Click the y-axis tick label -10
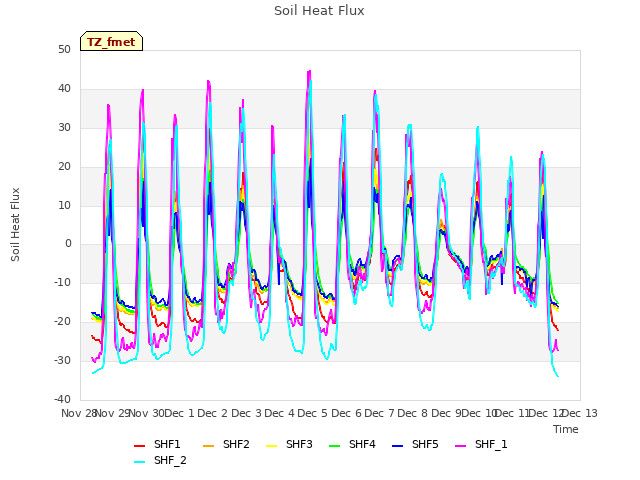 pyautogui.click(x=63, y=282)
